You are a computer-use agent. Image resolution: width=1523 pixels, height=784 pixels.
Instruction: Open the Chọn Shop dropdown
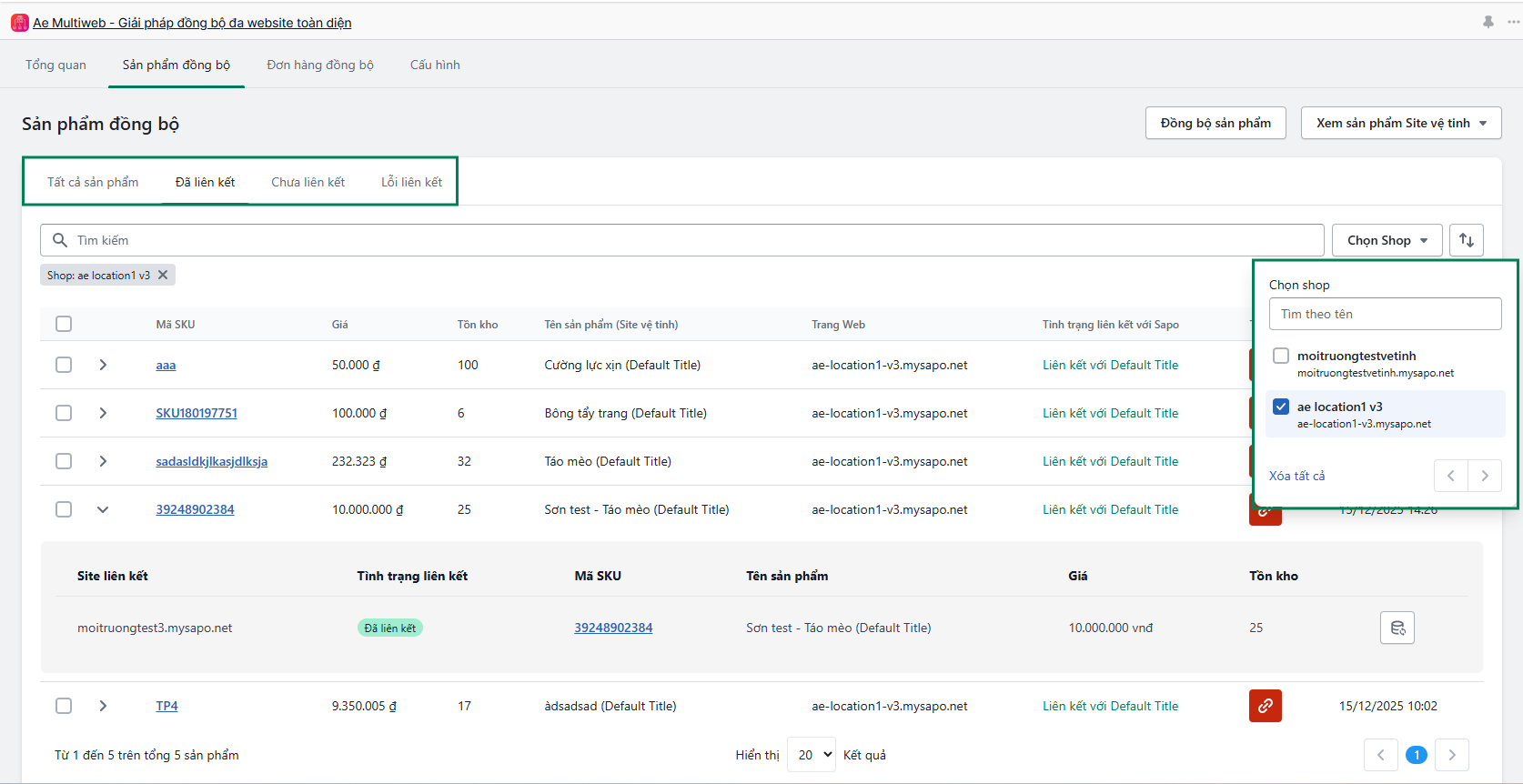click(x=1387, y=240)
